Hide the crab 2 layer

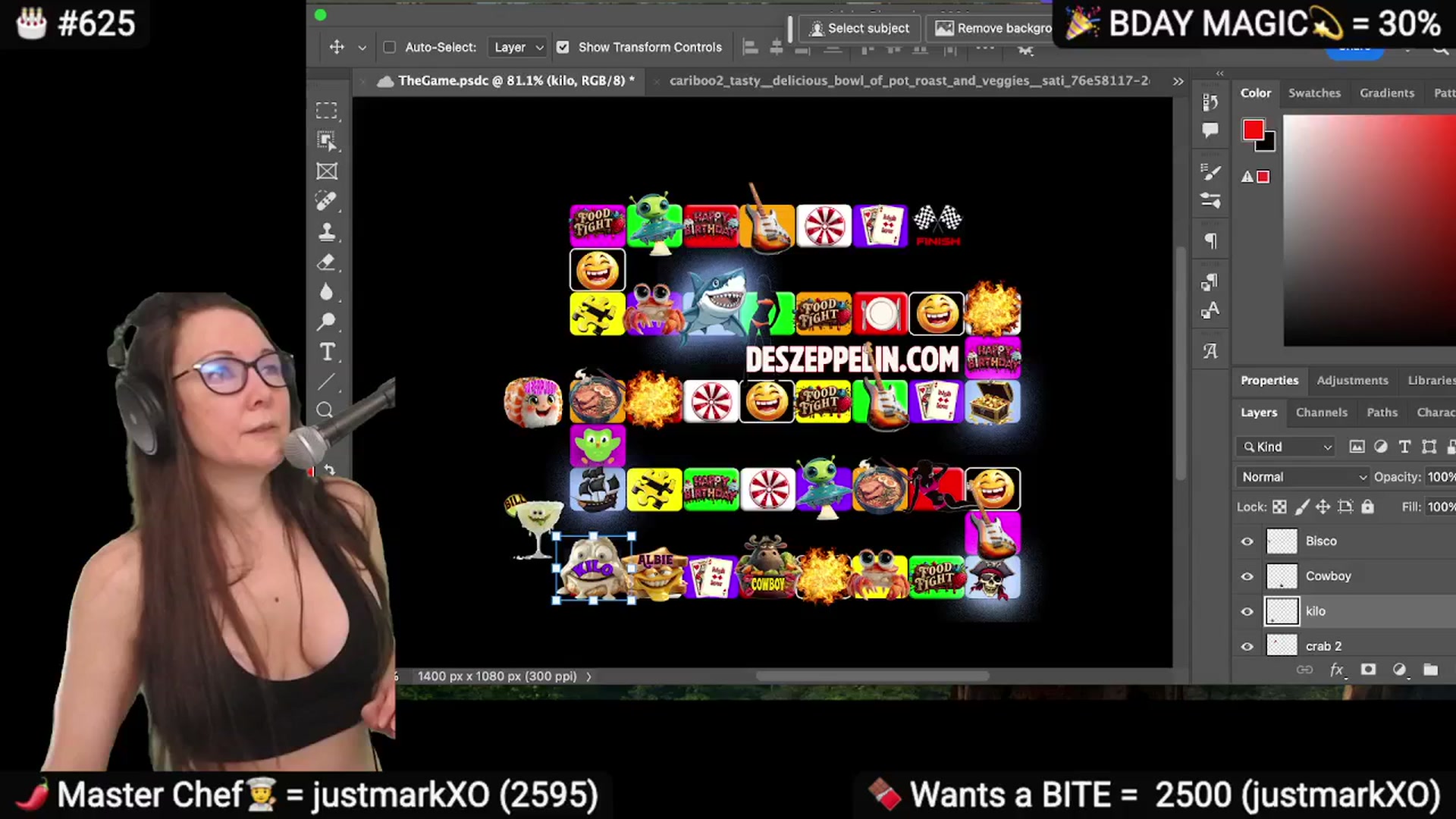point(1247,646)
